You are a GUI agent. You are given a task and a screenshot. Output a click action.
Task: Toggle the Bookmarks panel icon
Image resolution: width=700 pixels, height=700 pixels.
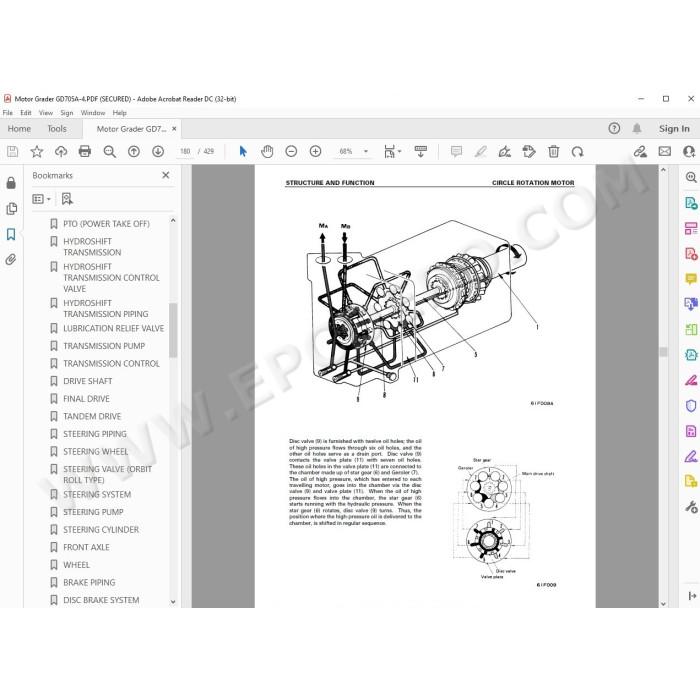[11, 234]
